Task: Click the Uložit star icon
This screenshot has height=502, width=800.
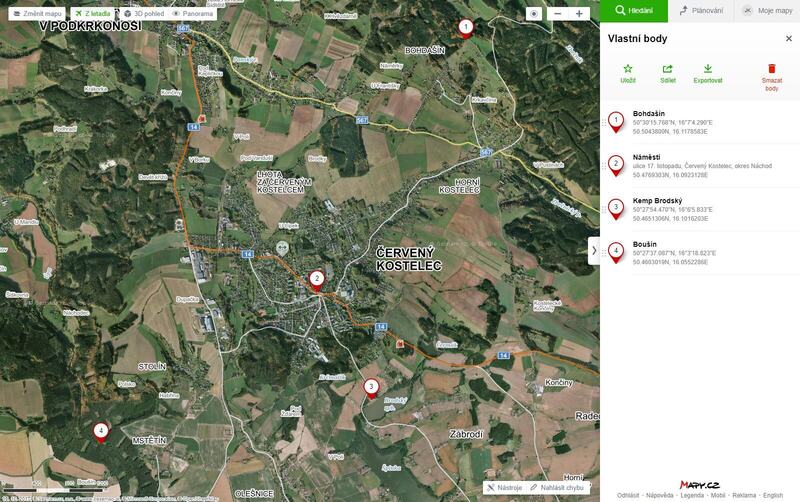Action: click(x=627, y=69)
